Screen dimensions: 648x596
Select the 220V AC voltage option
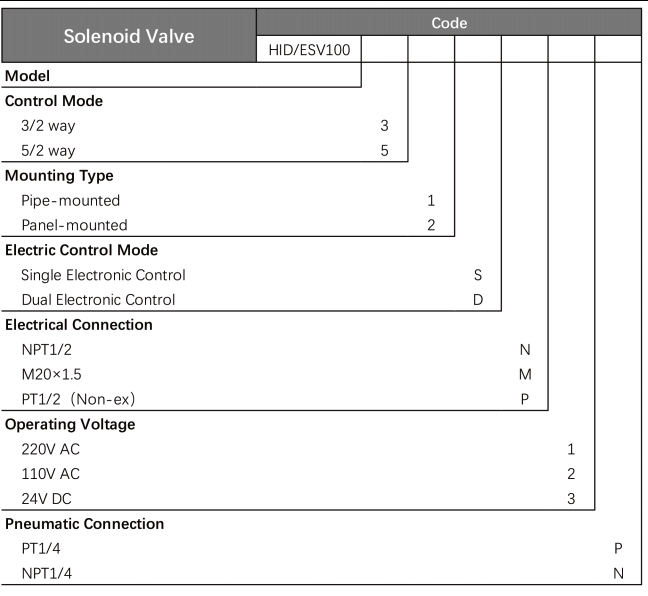pyautogui.click(x=50, y=449)
